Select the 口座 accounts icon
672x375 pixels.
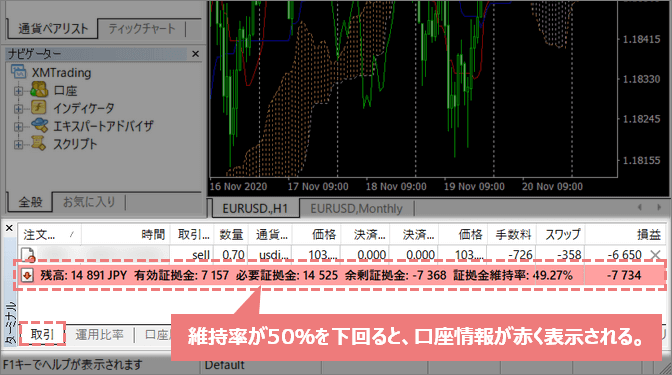[x=39, y=90]
